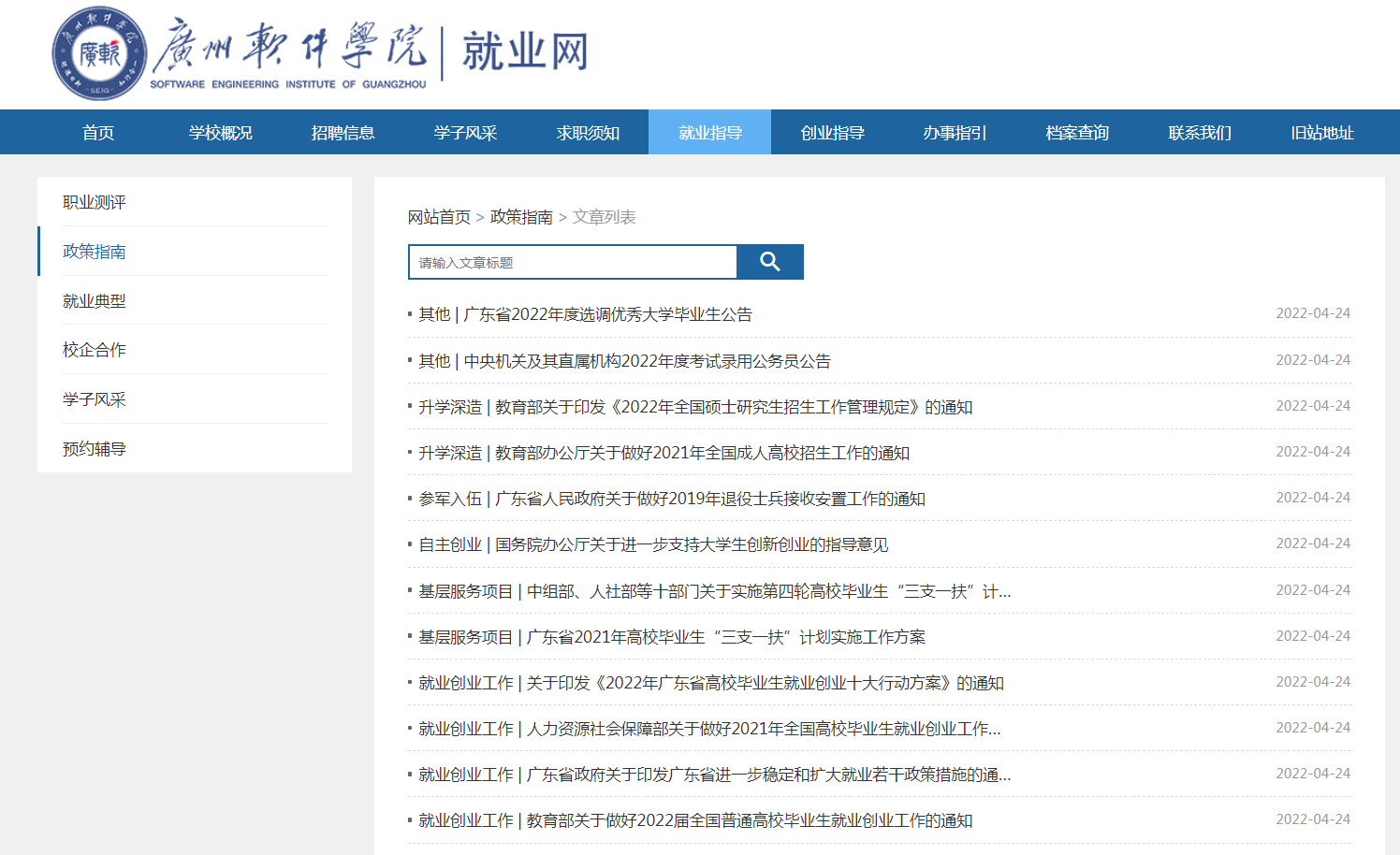Click the 政策指南 breadcrumb link
This screenshot has height=855, width=1400.
tap(521, 217)
